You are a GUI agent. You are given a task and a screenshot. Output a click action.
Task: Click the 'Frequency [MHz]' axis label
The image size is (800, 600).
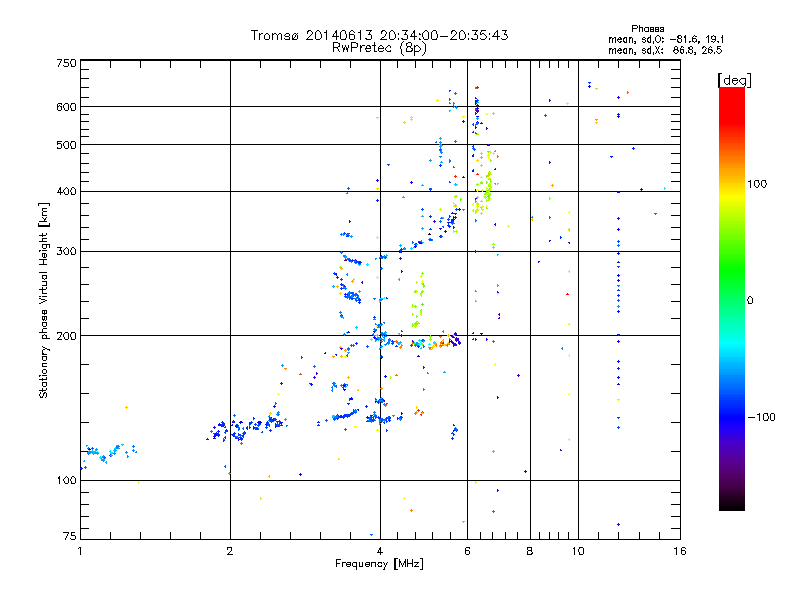click(x=379, y=564)
